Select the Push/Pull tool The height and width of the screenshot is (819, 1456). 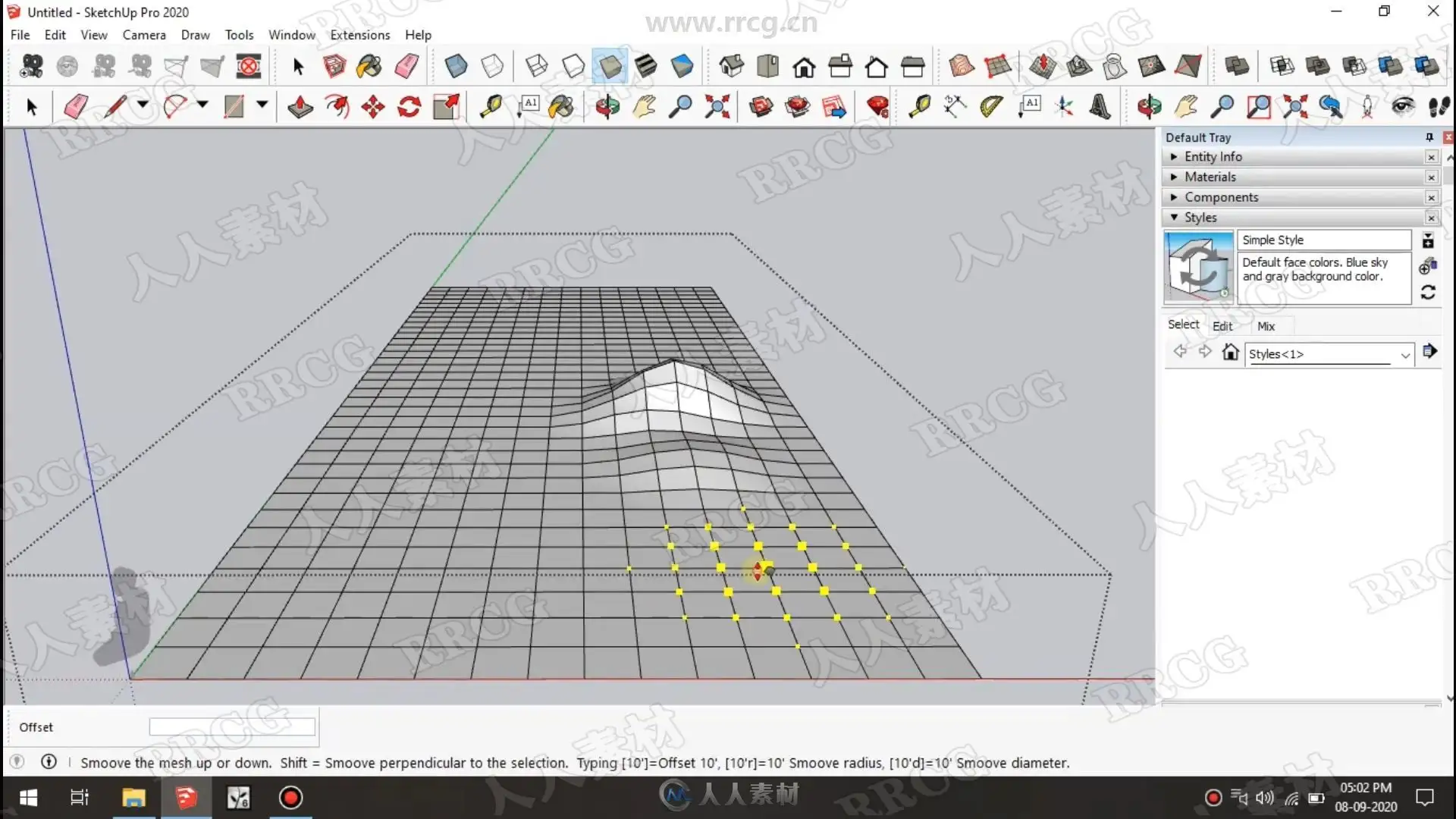click(x=300, y=107)
